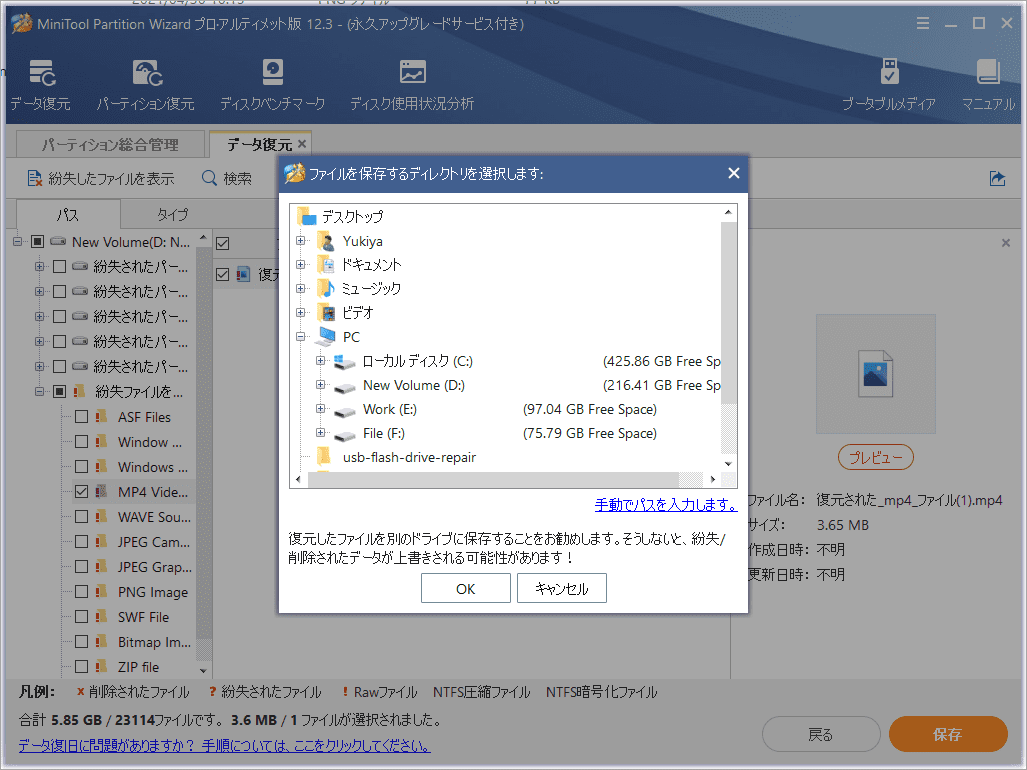Open the hamburger menu in the title bar
The width and height of the screenshot is (1027, 770).
[922, 22]
